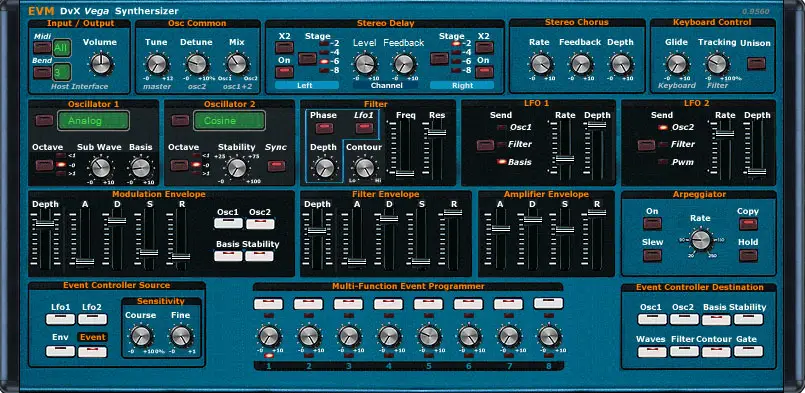Select the Waves event controller destination

652,351
